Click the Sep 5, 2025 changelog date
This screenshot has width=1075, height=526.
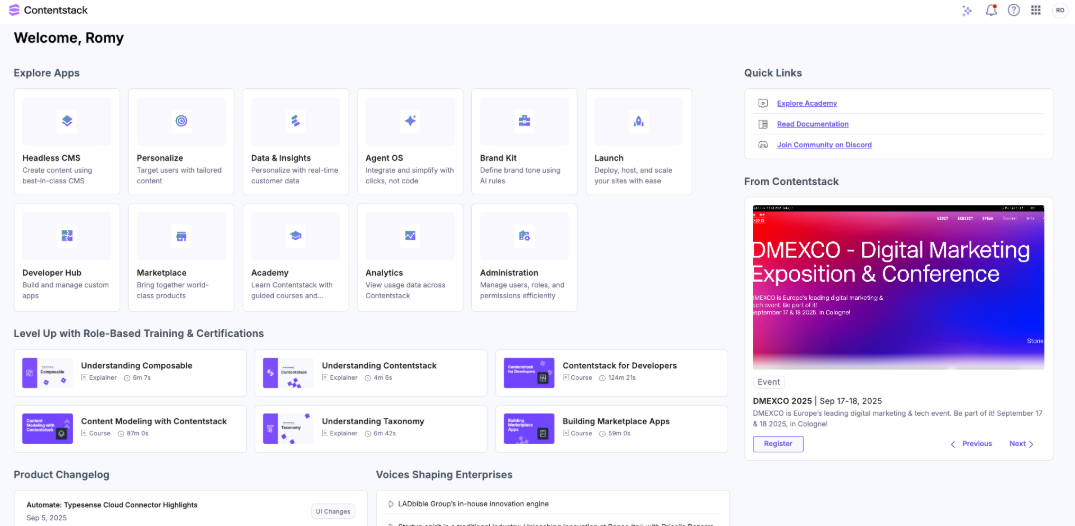click(x=47, y=518)
